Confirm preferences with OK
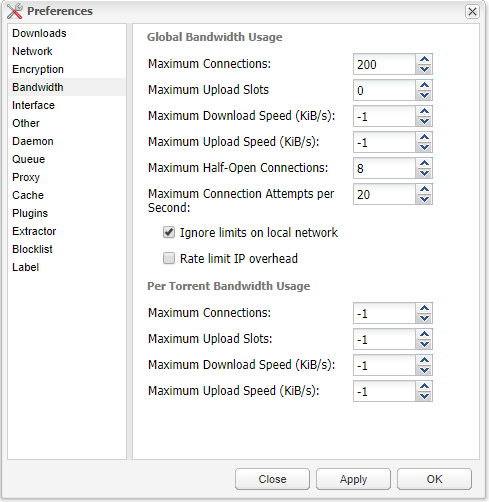Image resolution: width=489 pixels, height=502 pixels. click(434, 479)
